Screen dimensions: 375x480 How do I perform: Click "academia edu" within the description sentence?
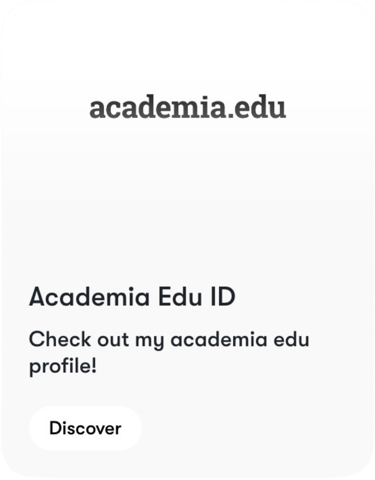[240, 339]
